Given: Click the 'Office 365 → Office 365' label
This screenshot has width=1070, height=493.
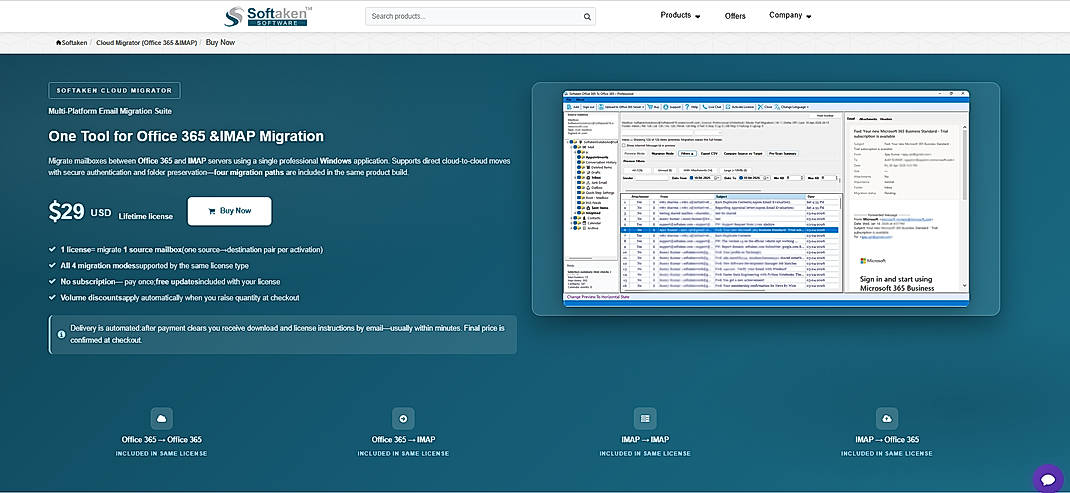Looking at the screenshot, I should [x=162, y=440].
